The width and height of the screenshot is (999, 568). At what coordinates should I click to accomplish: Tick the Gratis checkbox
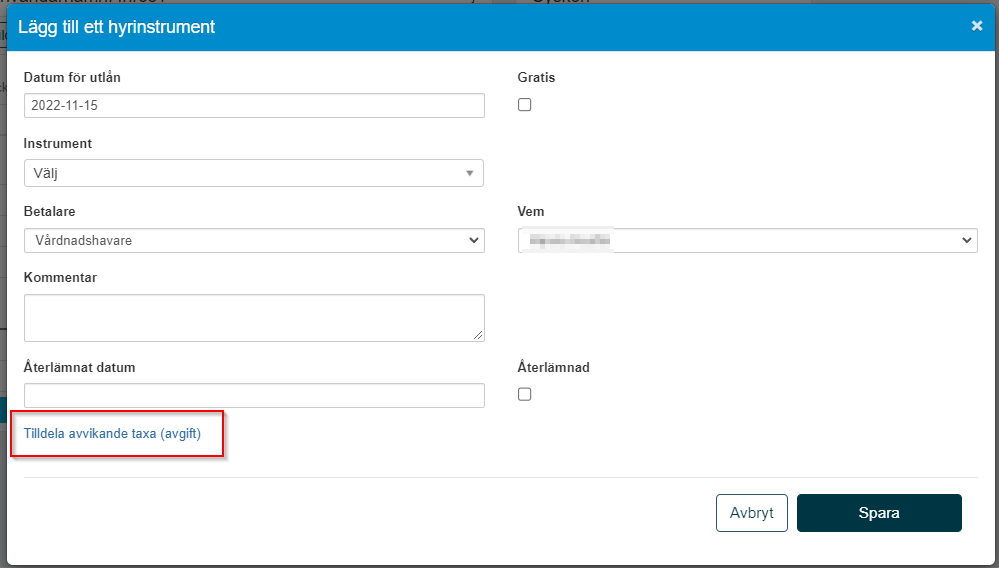[524, 104]
